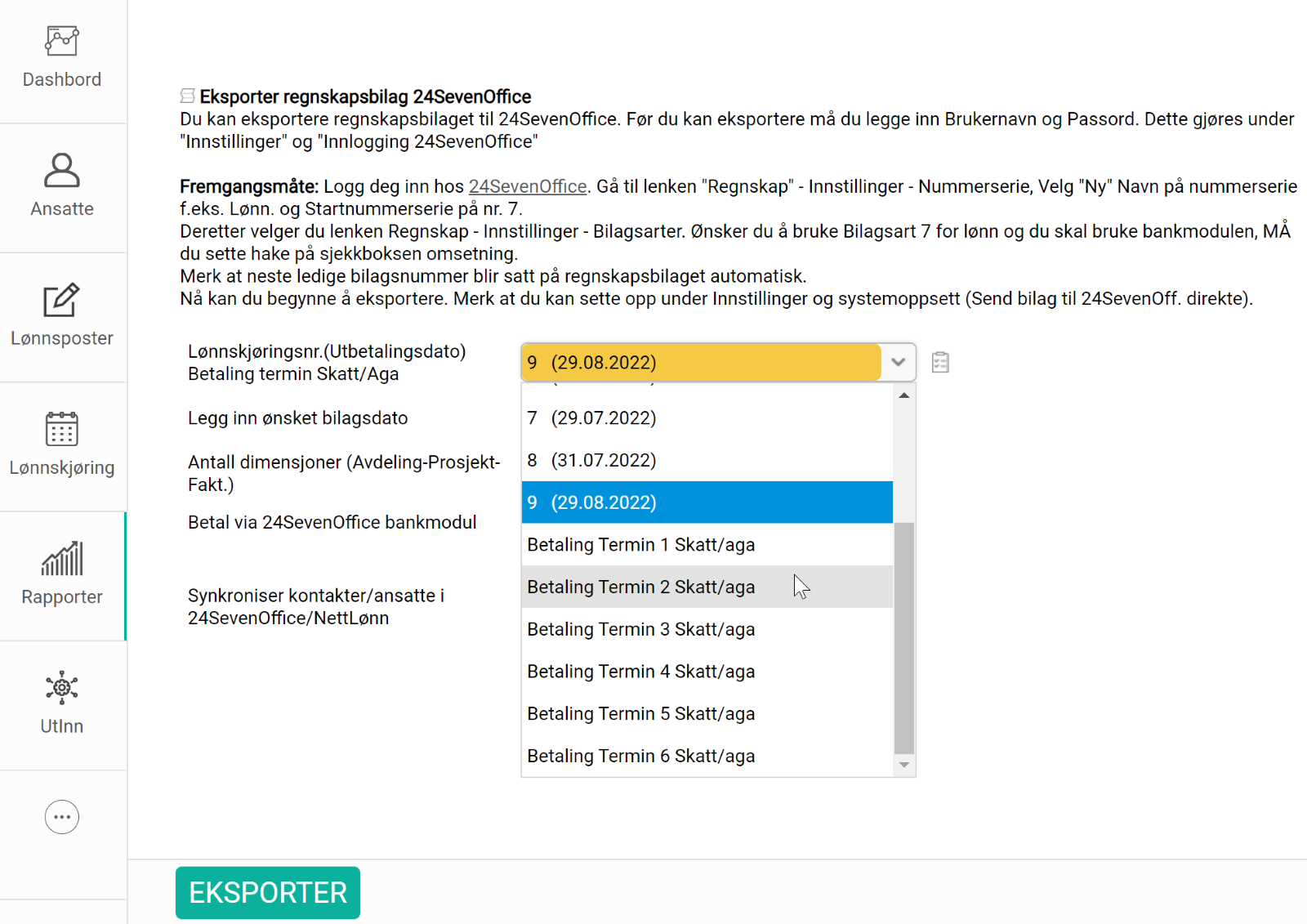
Task: Open the more options ellipsis menu
Action: click(x=62, y=817)
